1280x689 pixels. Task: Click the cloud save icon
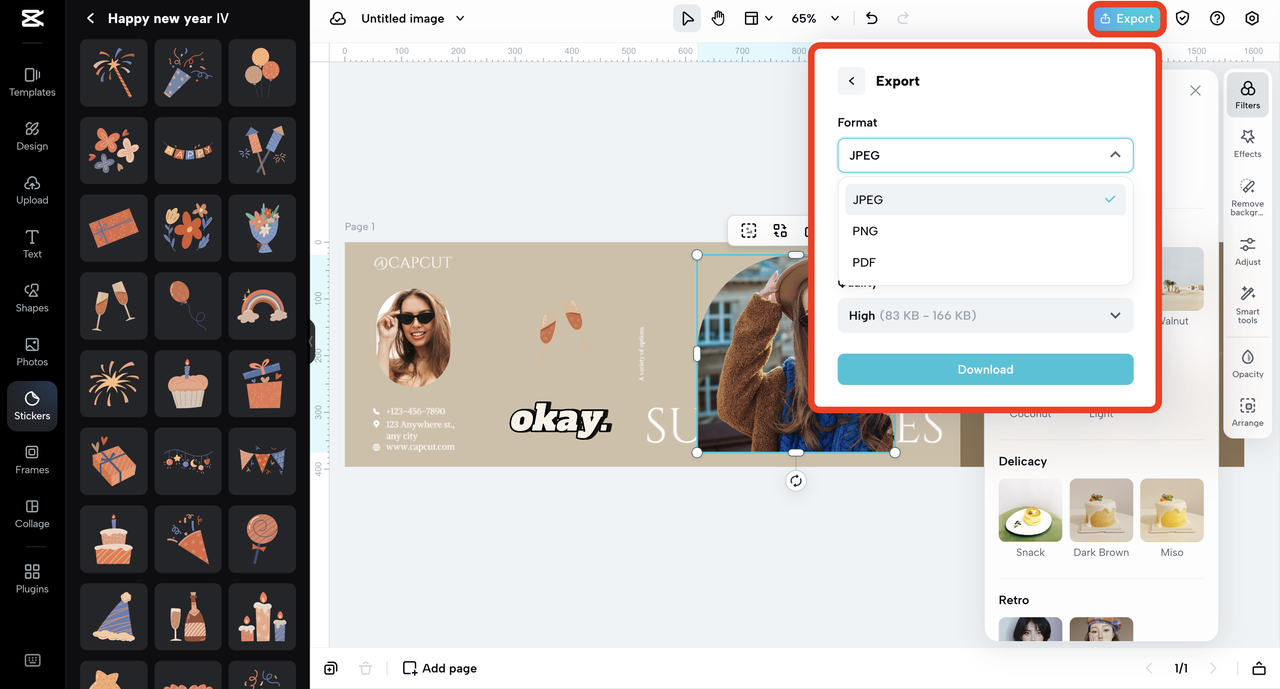coord(338,18)
